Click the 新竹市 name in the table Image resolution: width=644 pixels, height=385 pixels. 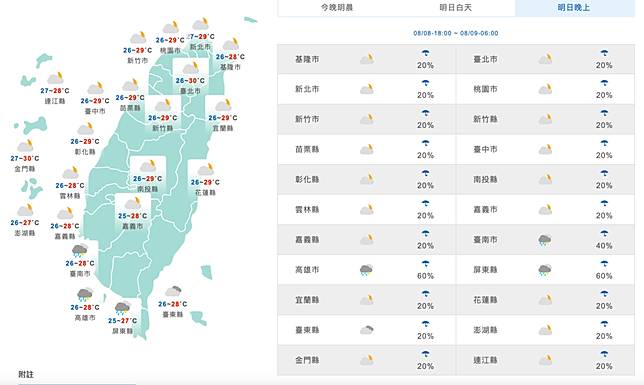click(x=307, y=119)
